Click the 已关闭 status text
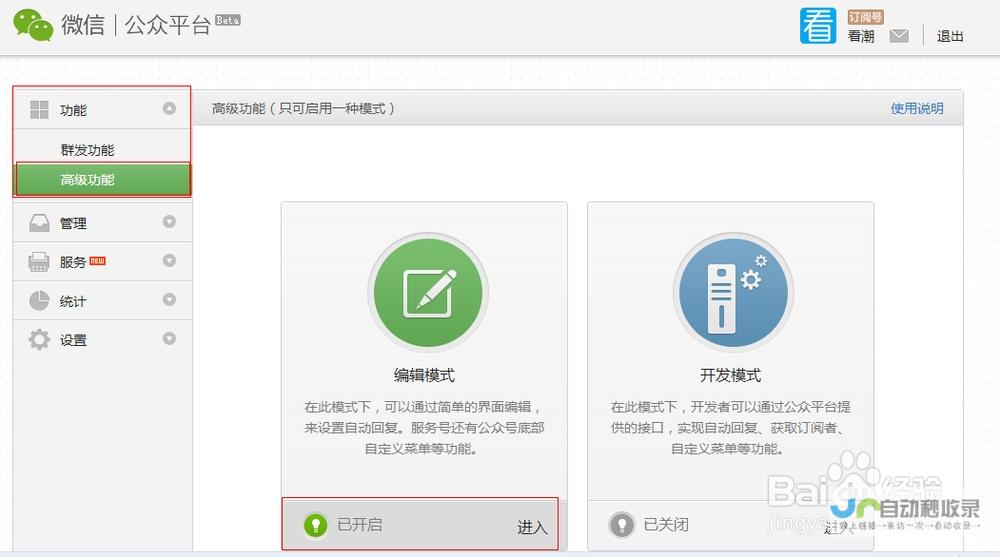The width and height of the screenshot is (1000, 557). pos(666,524)
